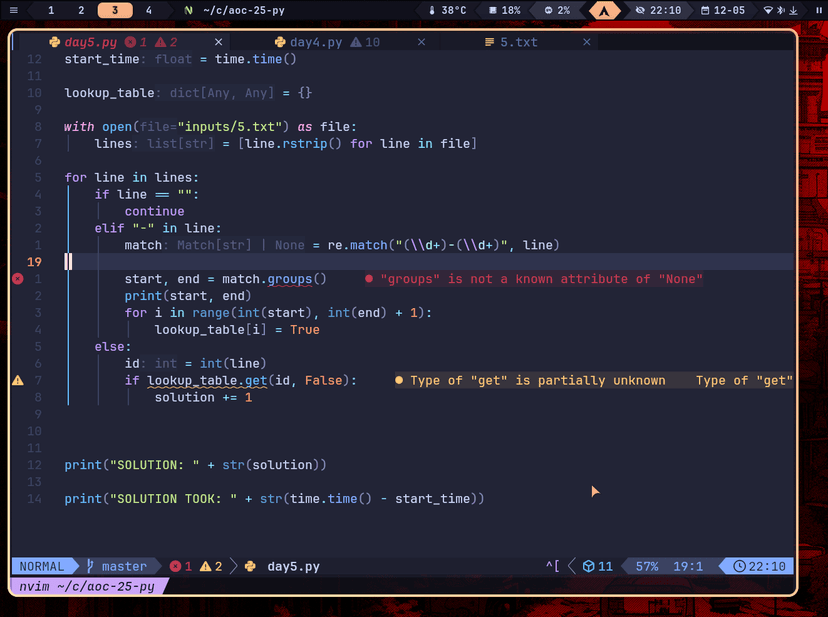
Task: Click the red error icon in the line gutter
Action: click(x=17, y=279)
